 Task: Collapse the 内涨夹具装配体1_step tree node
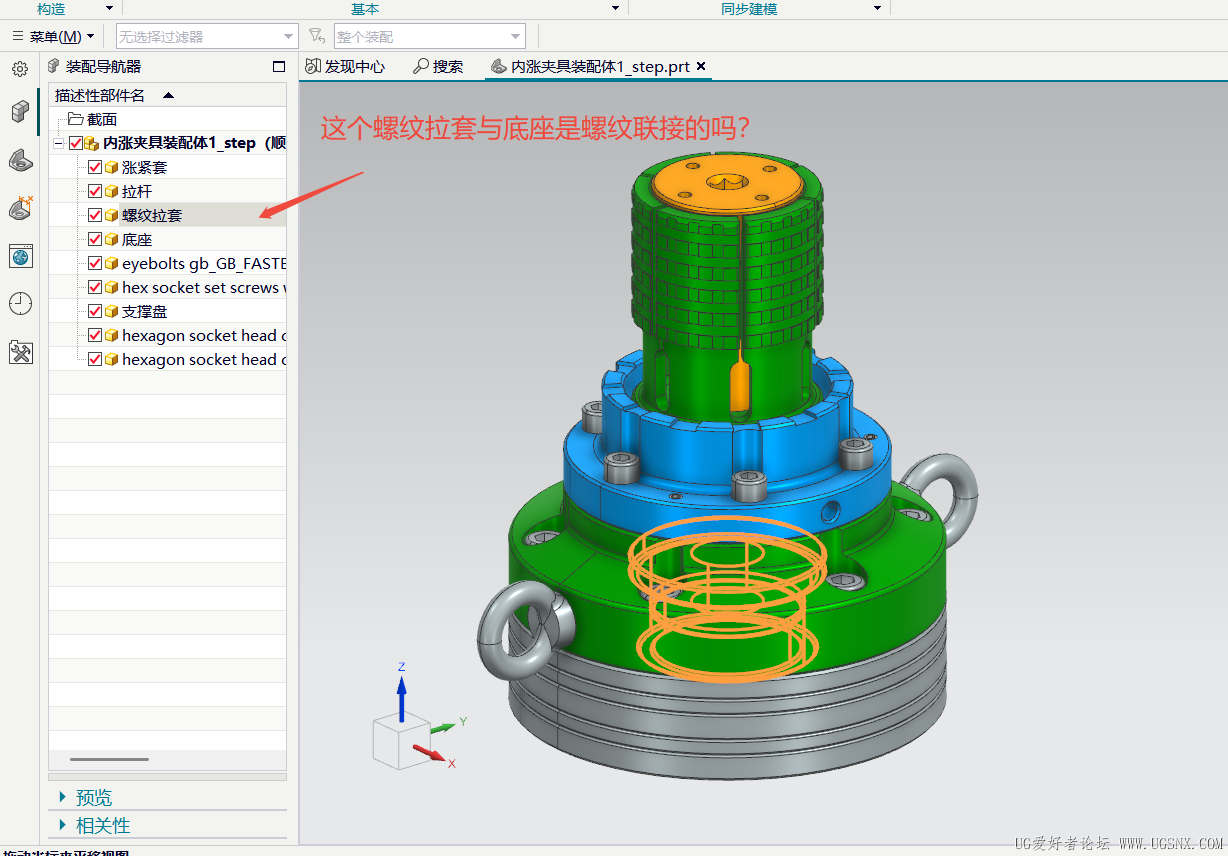pyautogui.click(x=59, y=144)
